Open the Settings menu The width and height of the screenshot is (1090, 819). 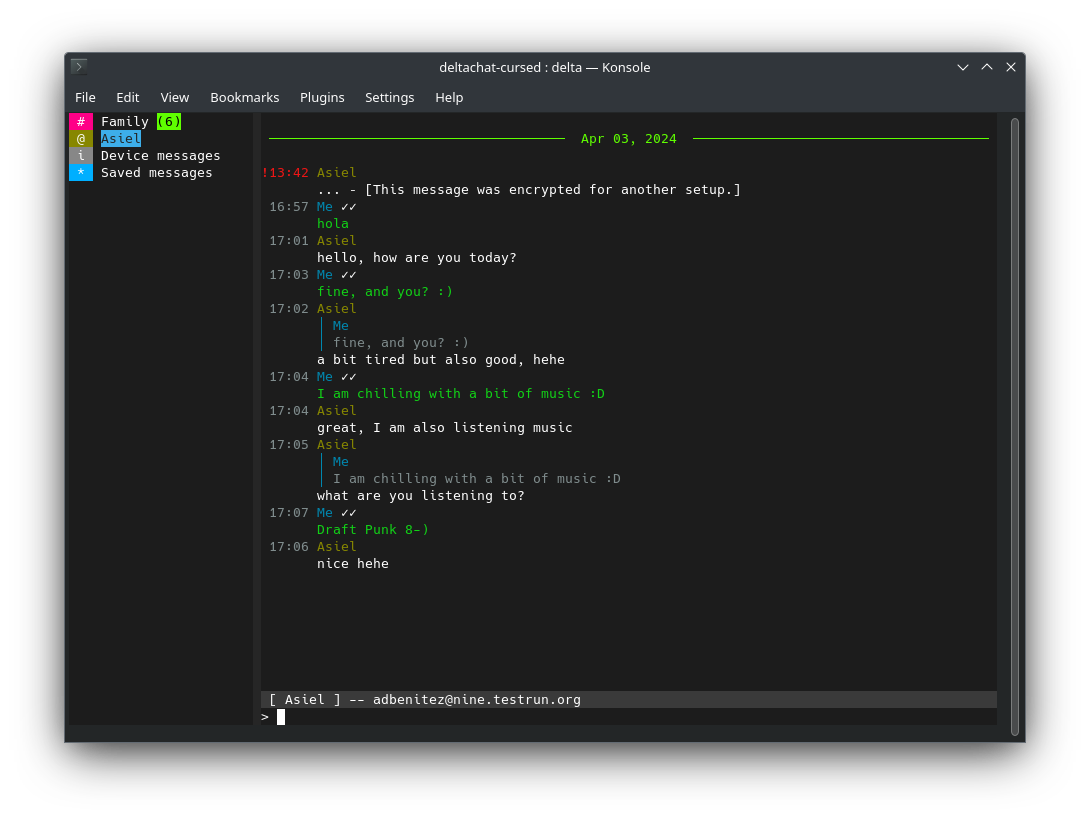(389, 97)
